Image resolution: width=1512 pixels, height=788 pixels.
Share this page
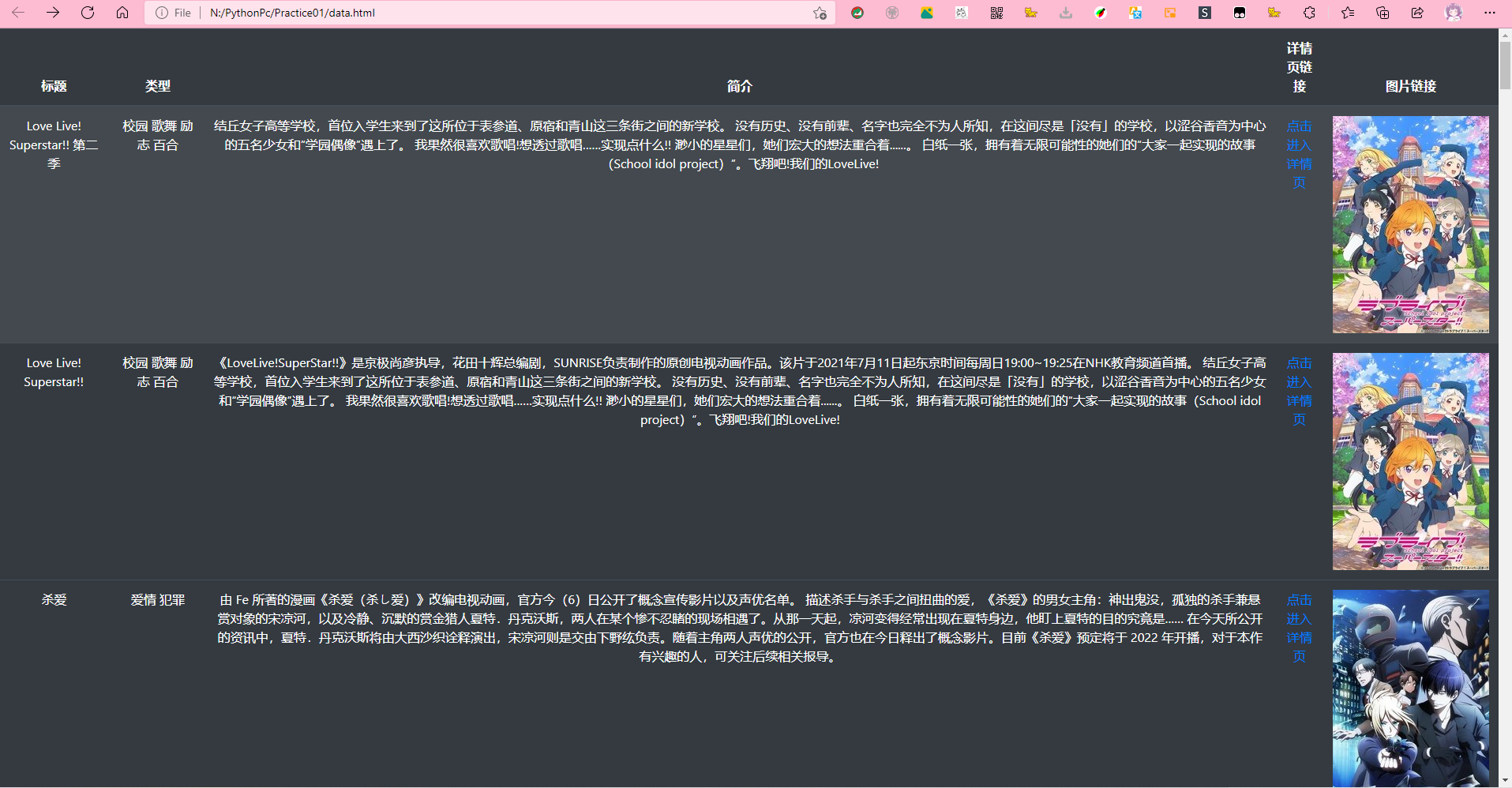(1417, 13)
